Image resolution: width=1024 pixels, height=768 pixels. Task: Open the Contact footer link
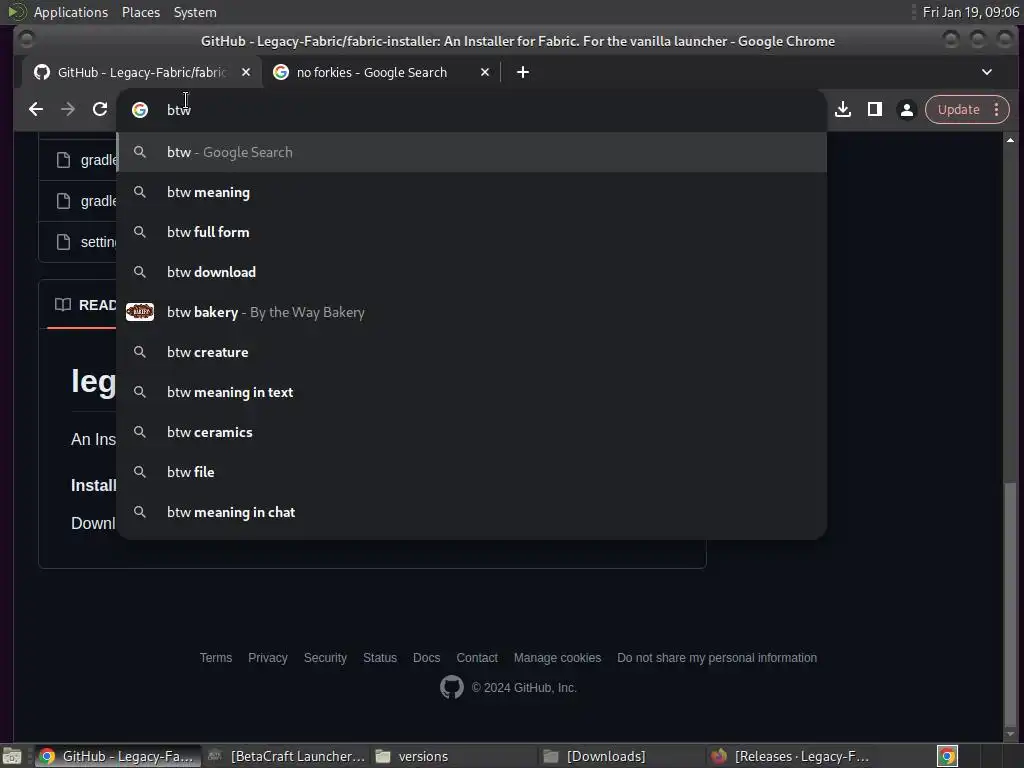477,658
